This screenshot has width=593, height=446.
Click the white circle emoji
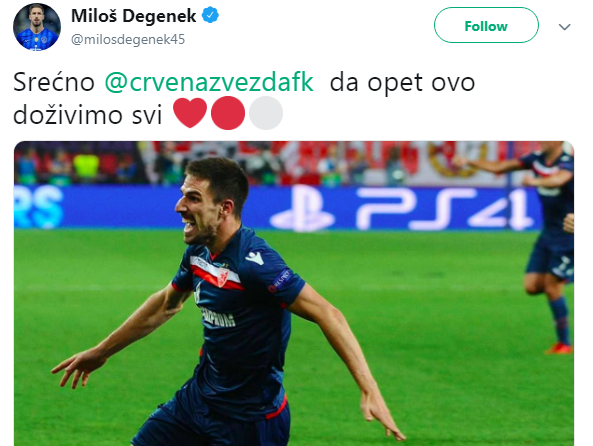(266, 113)
